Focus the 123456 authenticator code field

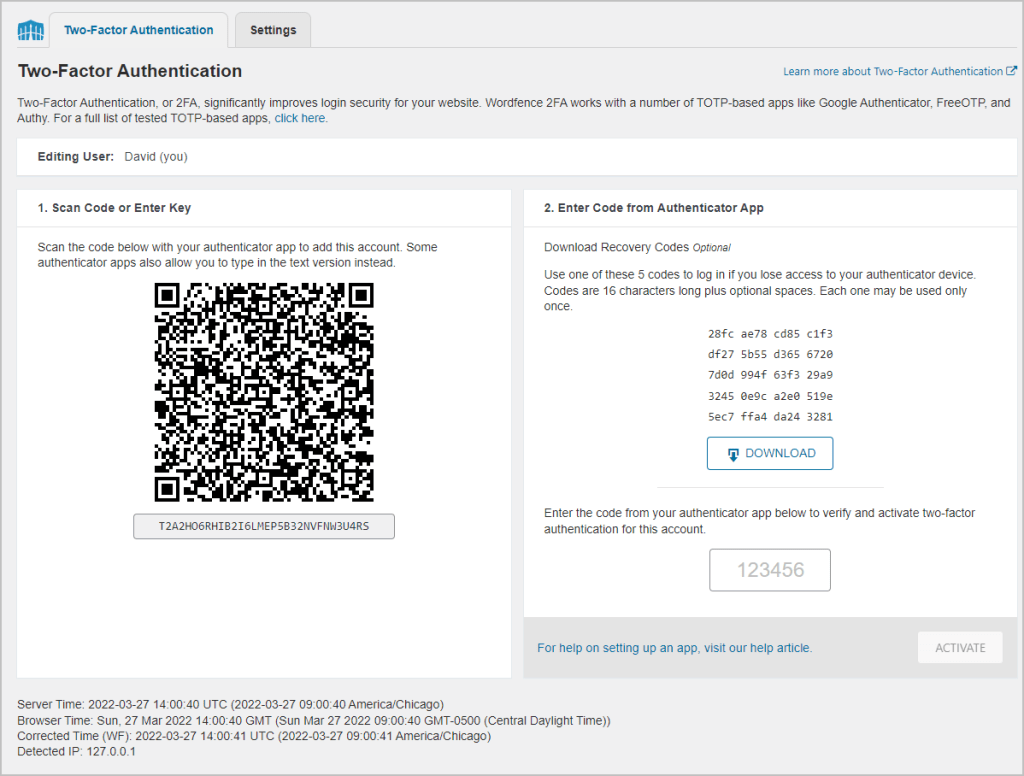pos(770,570)
